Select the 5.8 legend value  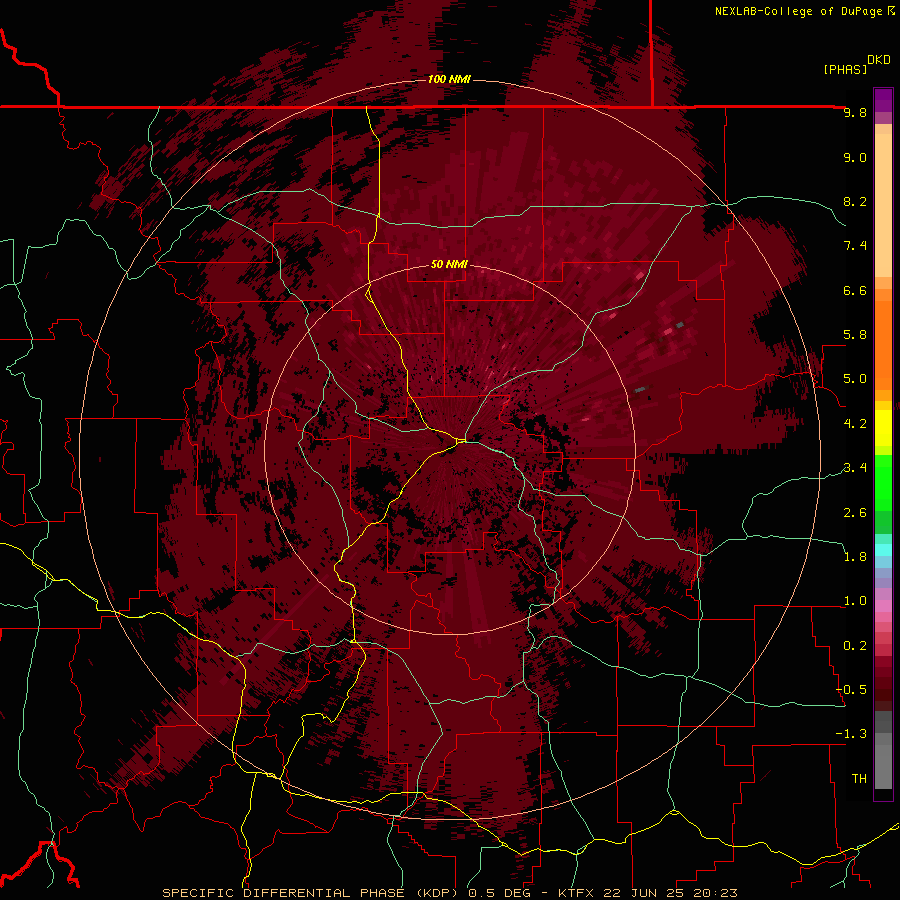click(x=855, y=335)
